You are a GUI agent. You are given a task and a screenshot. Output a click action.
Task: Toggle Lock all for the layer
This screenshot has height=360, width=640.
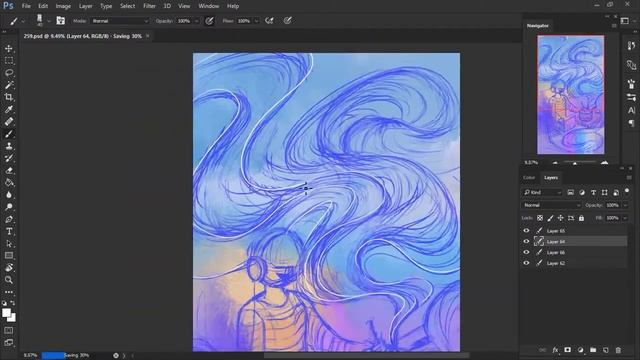pos(581,218)
